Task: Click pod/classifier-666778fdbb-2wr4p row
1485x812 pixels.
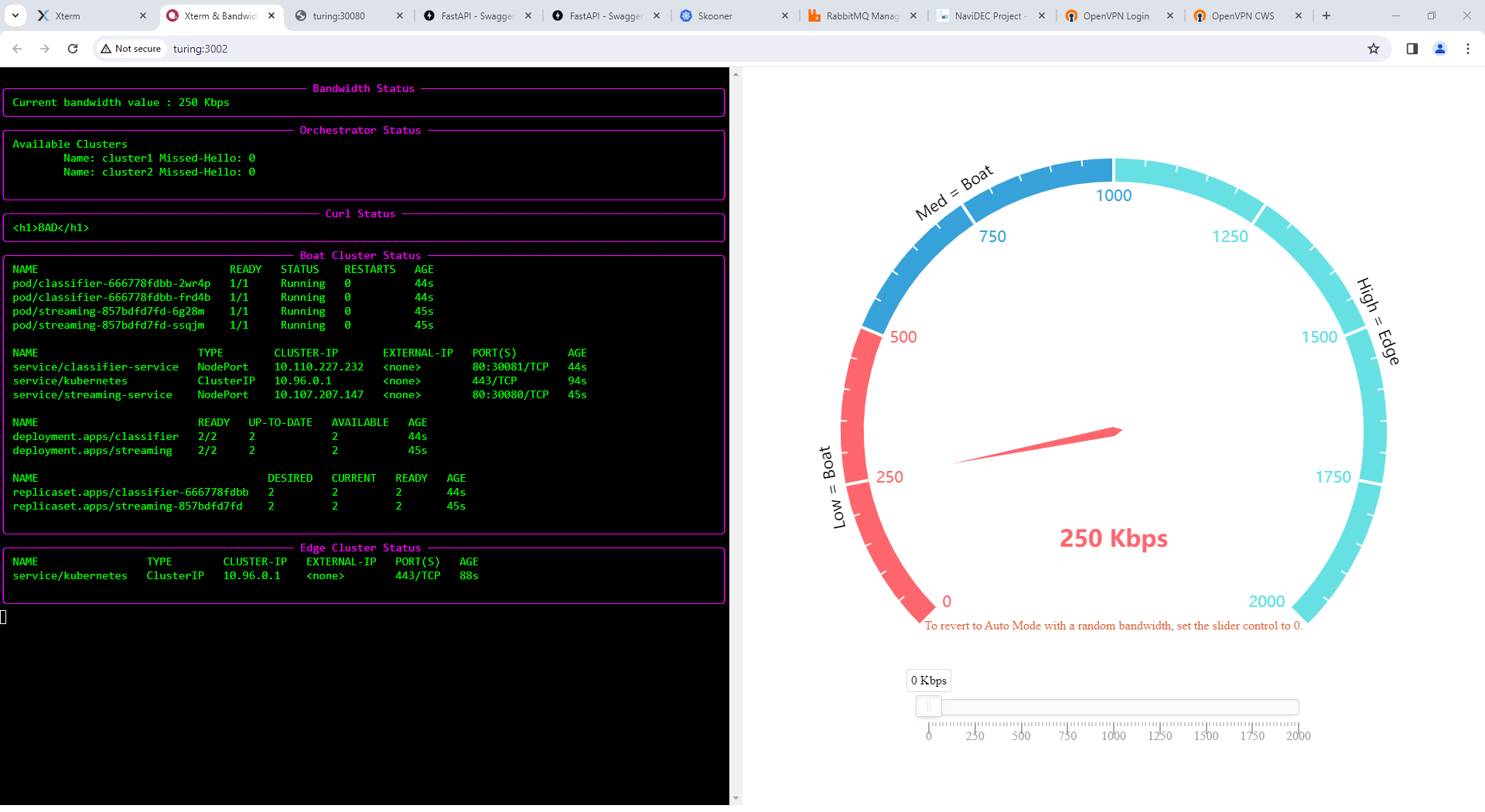Action: pyautogui.click(x=223, y=284)
